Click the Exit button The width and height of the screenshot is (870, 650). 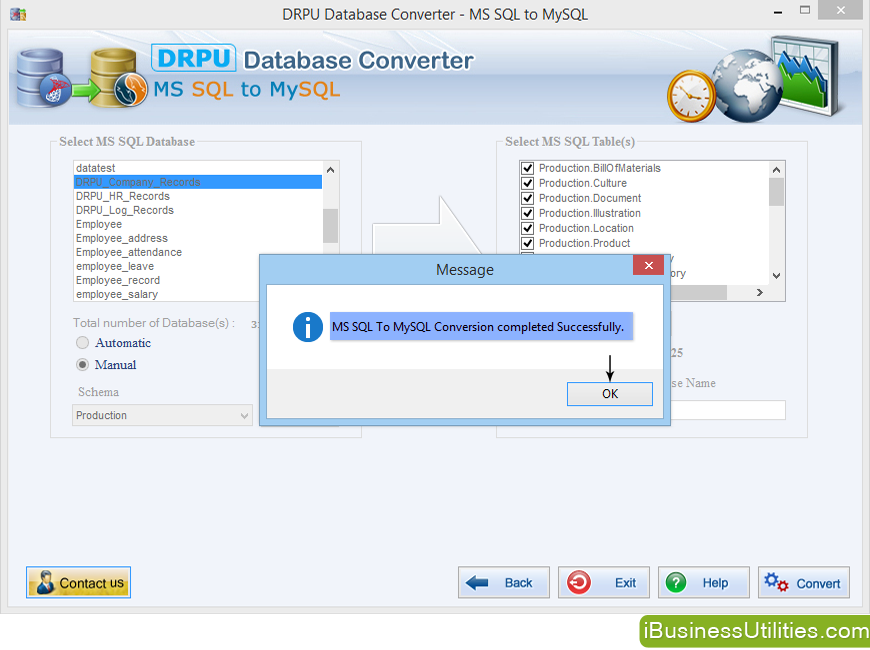[604, 582]
